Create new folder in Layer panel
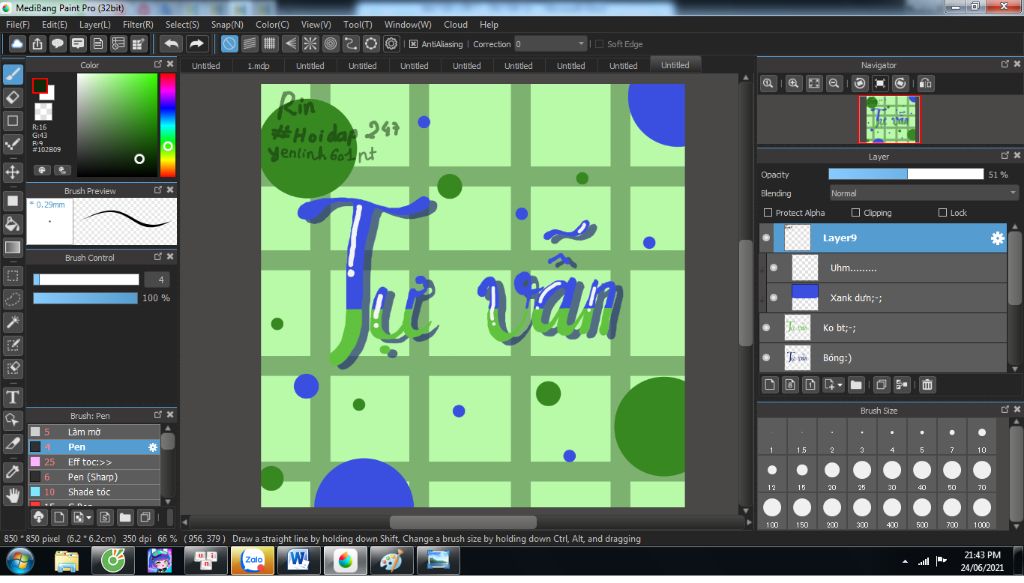 [856, 385]
